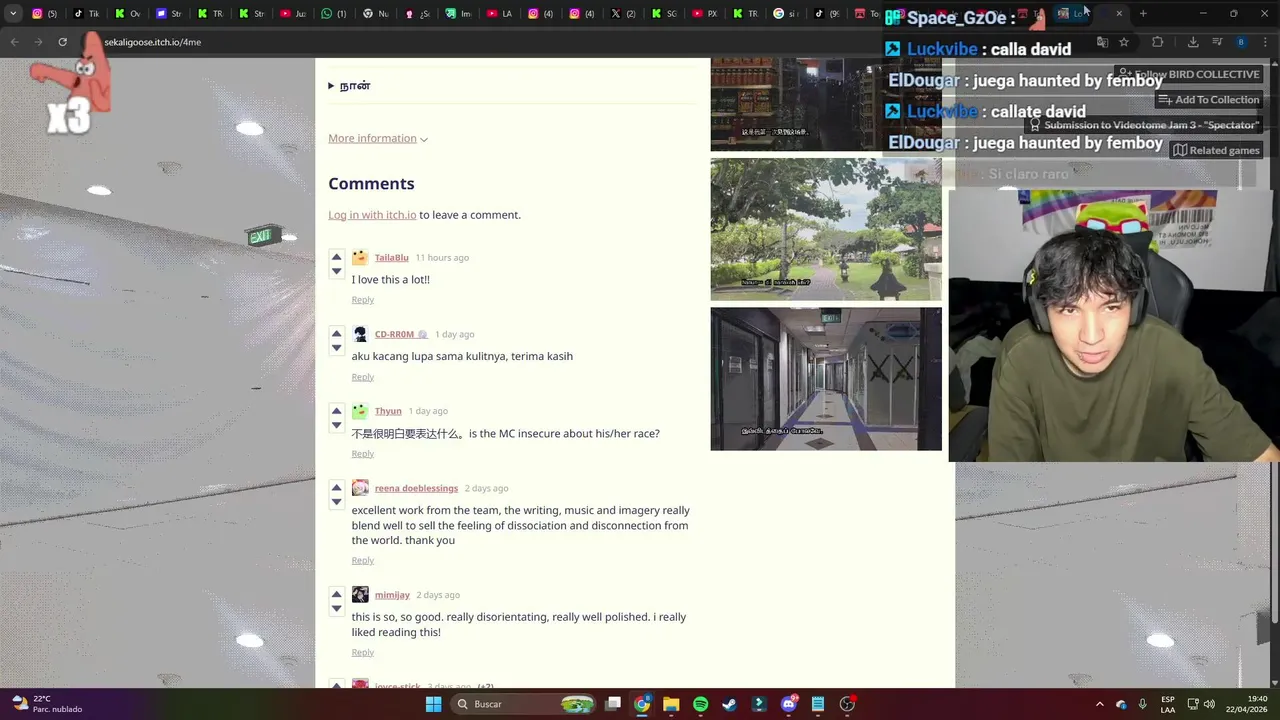Open the weather widget 22°C

[x=46, y=704]
